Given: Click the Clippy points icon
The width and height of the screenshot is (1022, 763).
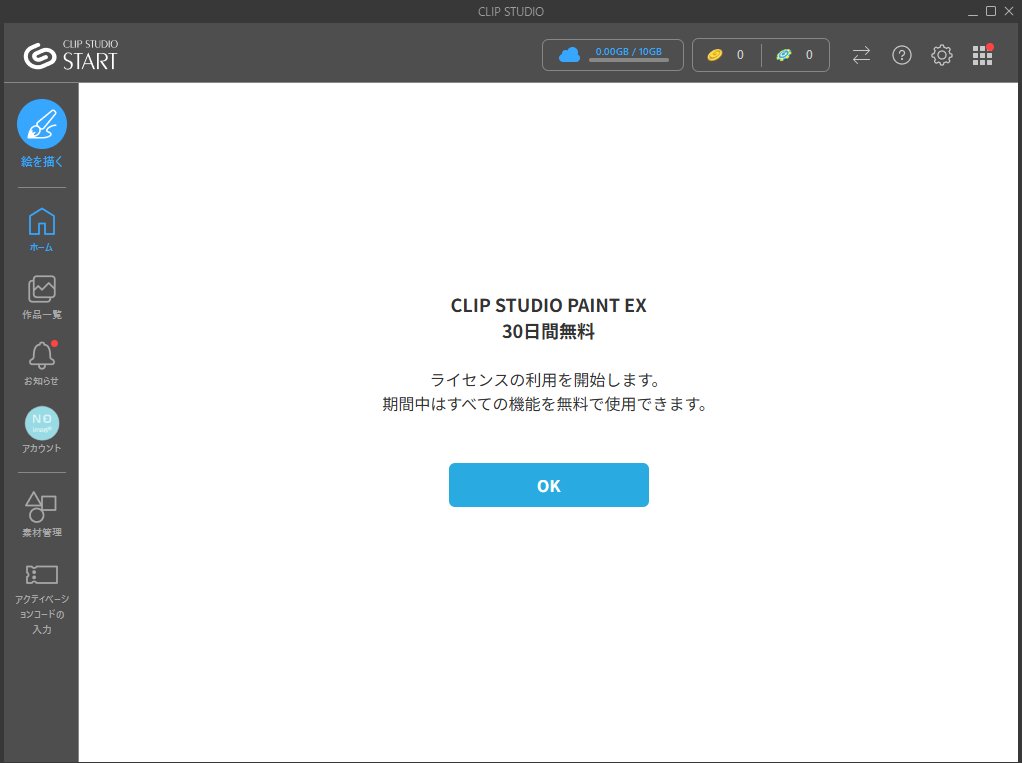Looking at the screenshot, I should [783, 55].
